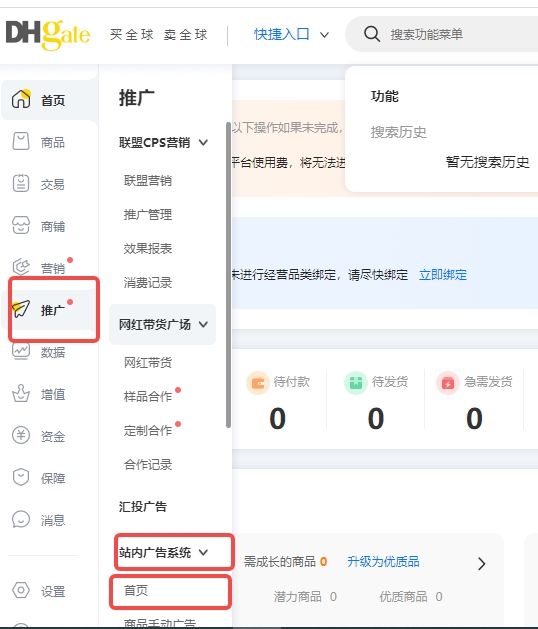
Task: Click 暂无搜索历史 text
Action: coord(487,162)
